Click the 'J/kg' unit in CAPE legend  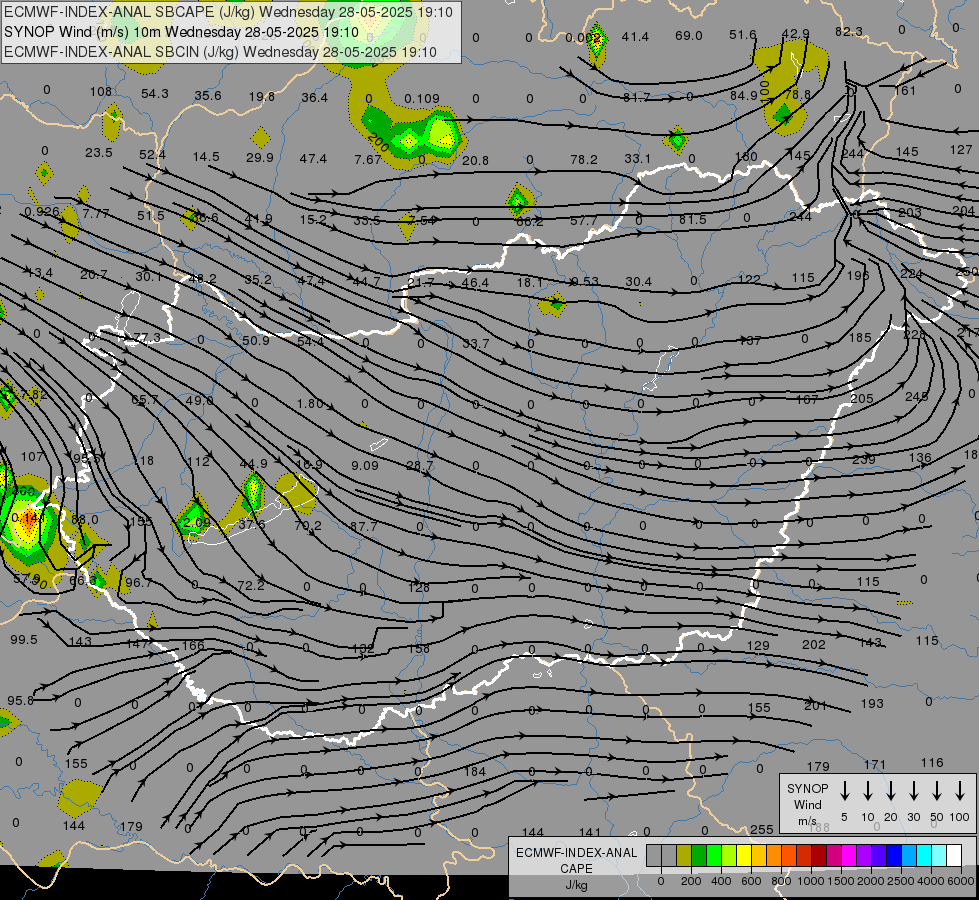point(576,885)
